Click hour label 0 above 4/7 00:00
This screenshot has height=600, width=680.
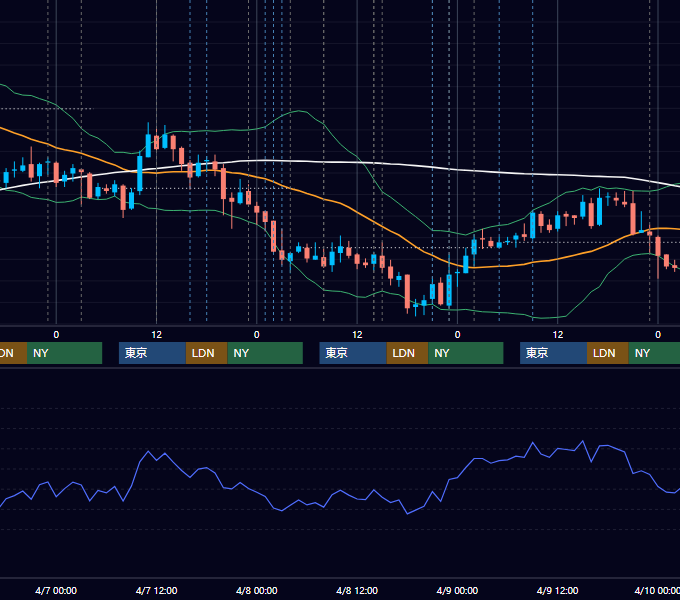[56, 335]
